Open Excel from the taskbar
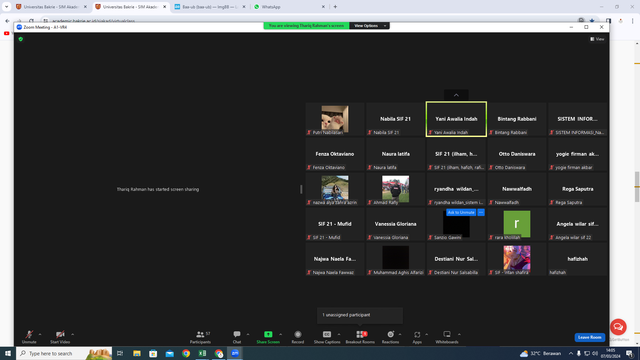This screenshot has width=640, height=360. click(202, 353)
